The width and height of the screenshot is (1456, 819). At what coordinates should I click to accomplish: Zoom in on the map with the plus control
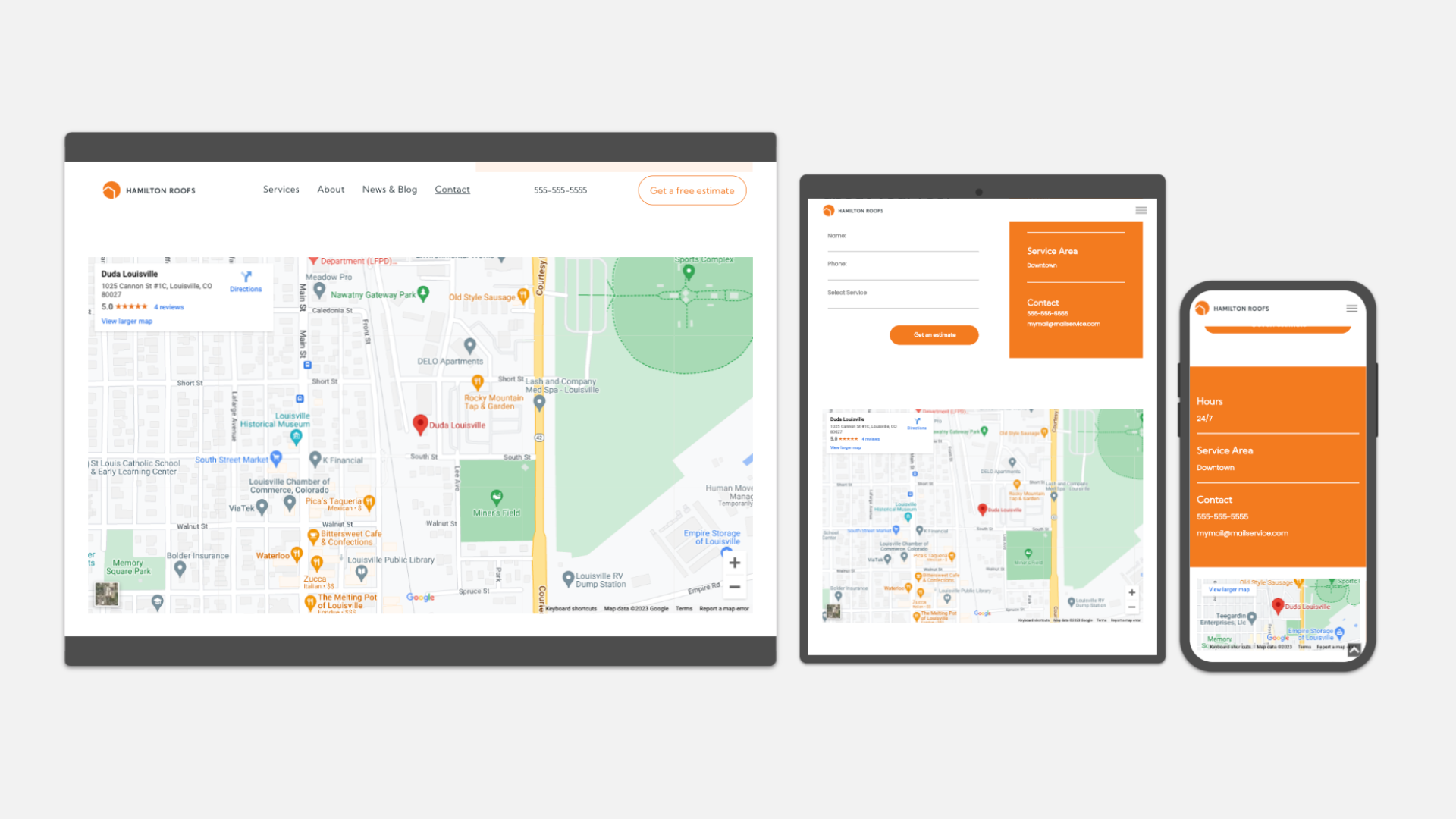tap(734, 563)
